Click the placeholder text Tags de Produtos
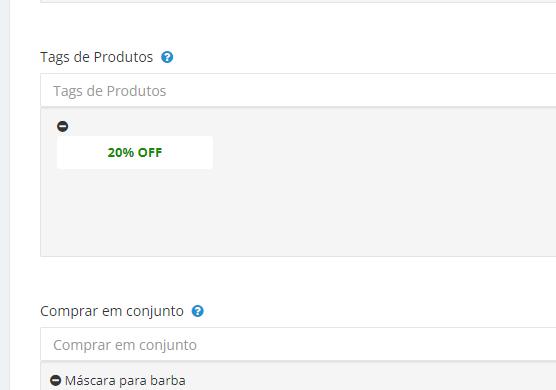This screenshot has width=556, height=390. click(110, 91)
